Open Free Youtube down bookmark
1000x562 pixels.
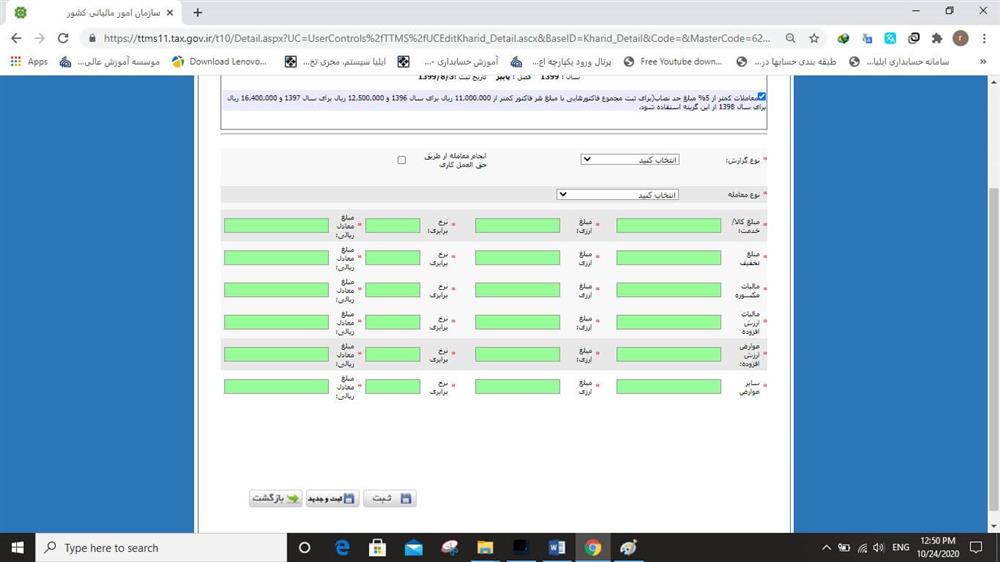(x=673, y=62)
